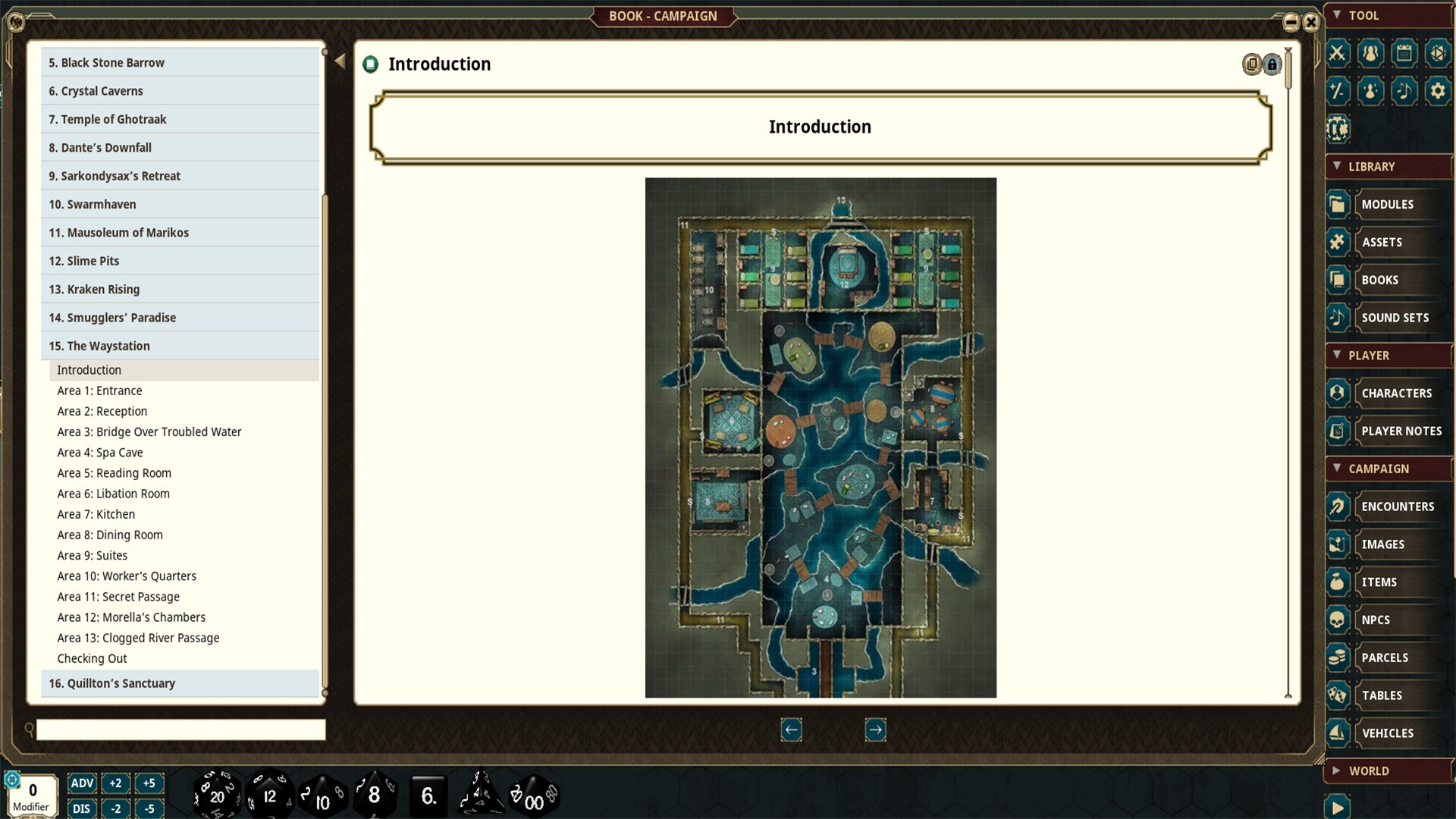The width and height of the screenshot is (1456, 819).
Task: Click the music notes sound tool
Action: point(1404,92)
